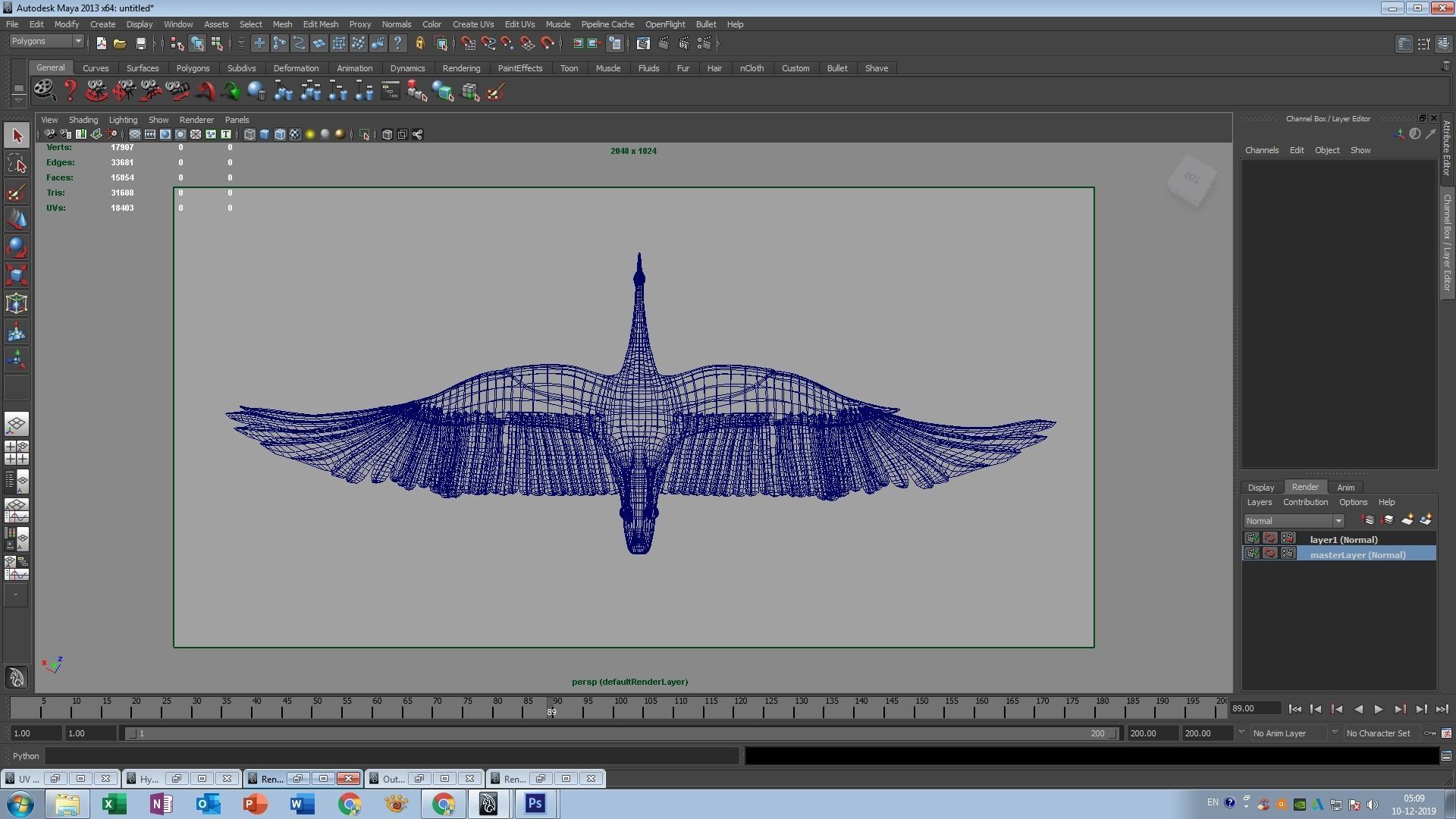Create layer from selected objects icon

tap(1426, 519)
